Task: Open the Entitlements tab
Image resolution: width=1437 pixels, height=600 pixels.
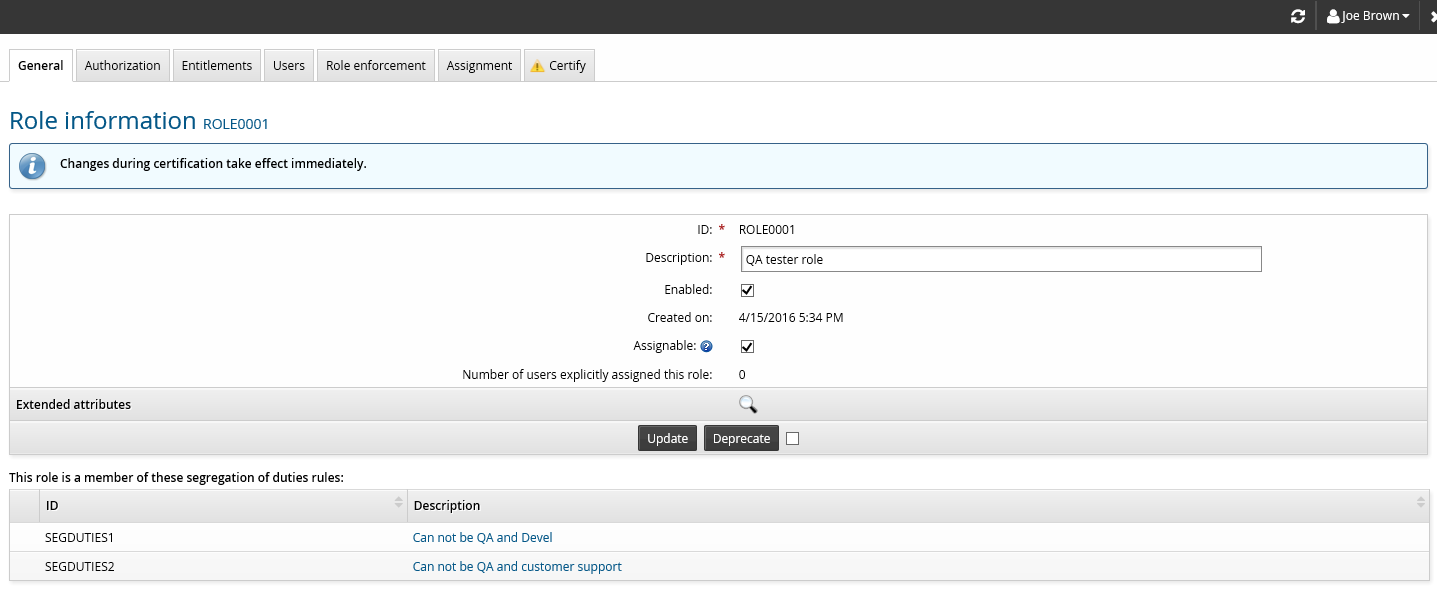Action: click(216, 66)
